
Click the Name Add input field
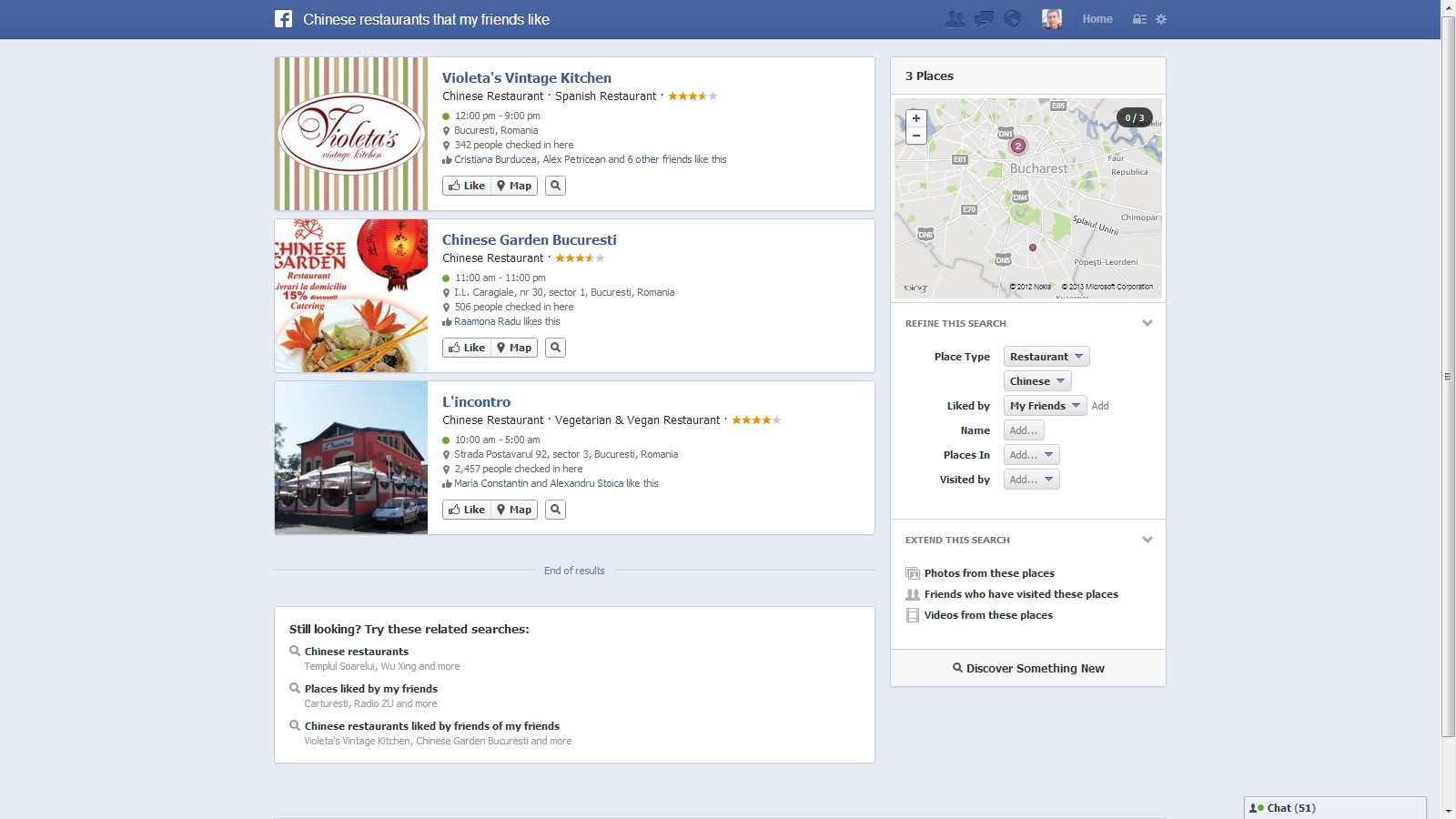coord(1024,430)
